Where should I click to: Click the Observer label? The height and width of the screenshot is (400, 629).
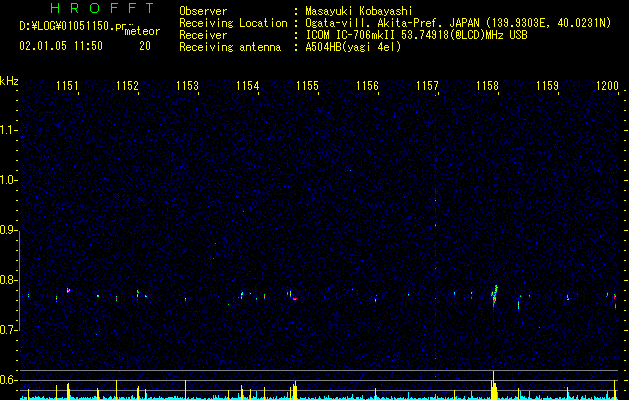[x=203, y=11]
